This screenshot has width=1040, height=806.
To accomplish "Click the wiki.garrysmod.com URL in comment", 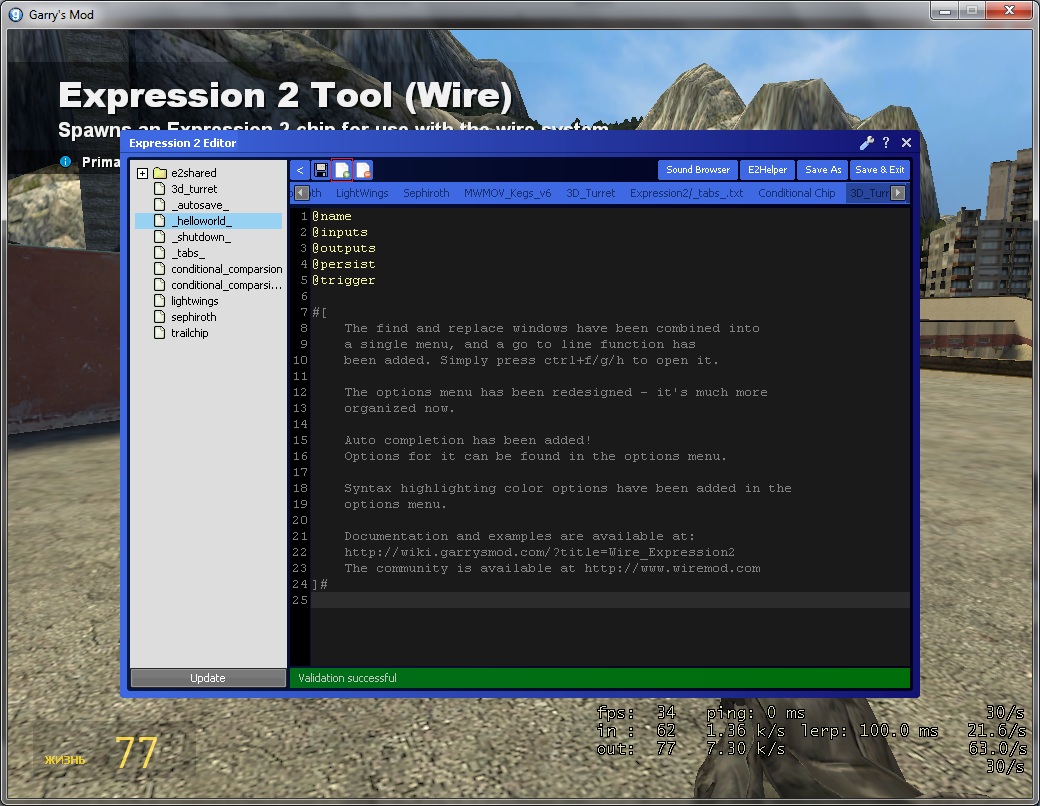I will click(x=539, y=553).
